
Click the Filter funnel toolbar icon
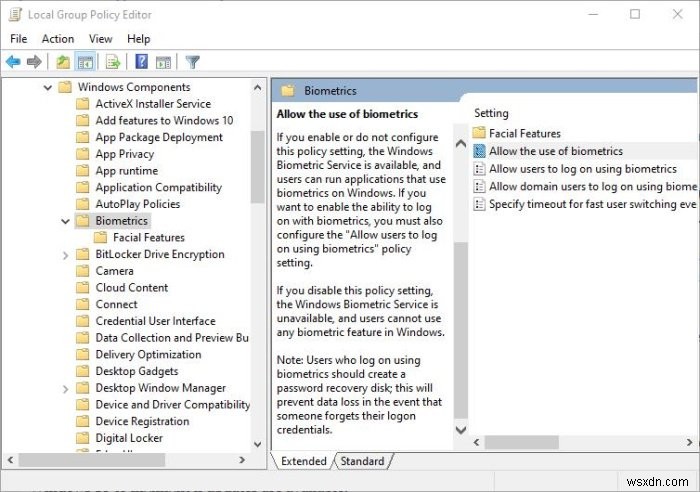192,62
